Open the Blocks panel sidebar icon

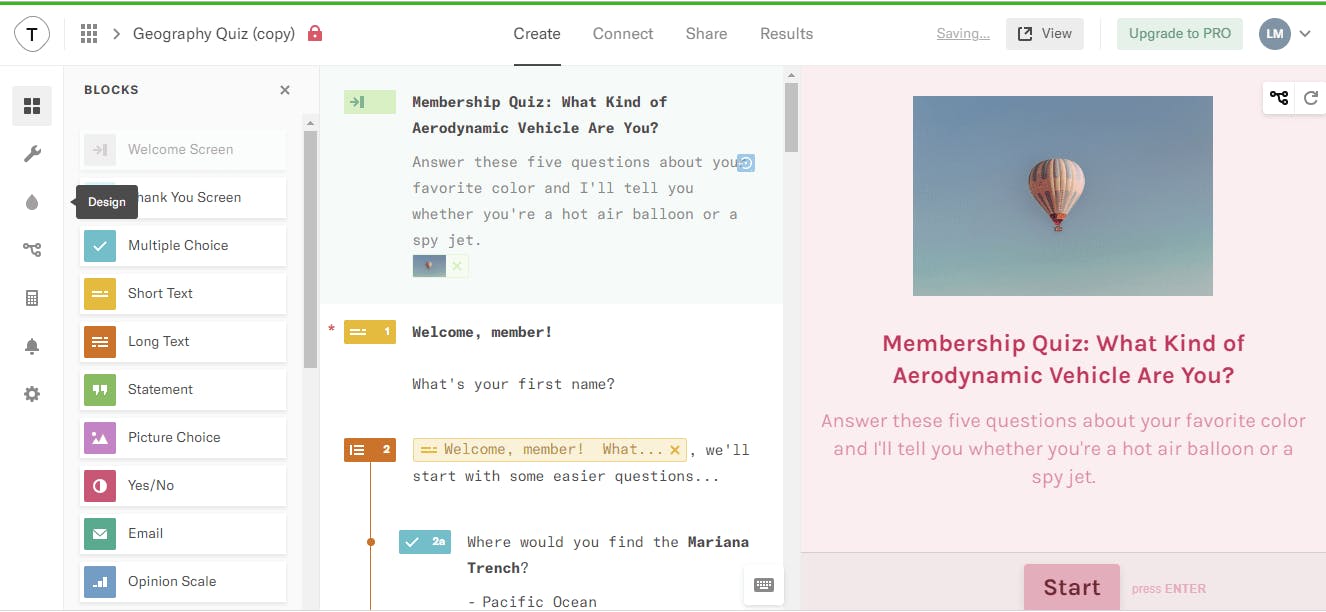[x=32, y=106]
